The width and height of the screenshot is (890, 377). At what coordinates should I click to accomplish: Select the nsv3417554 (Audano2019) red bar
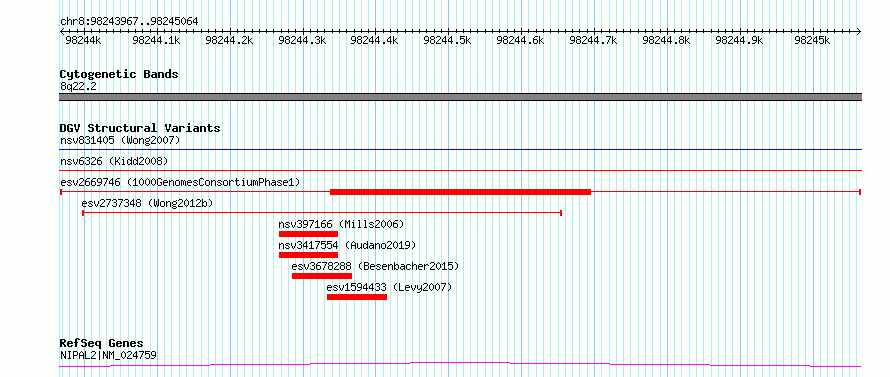(308, 255)
